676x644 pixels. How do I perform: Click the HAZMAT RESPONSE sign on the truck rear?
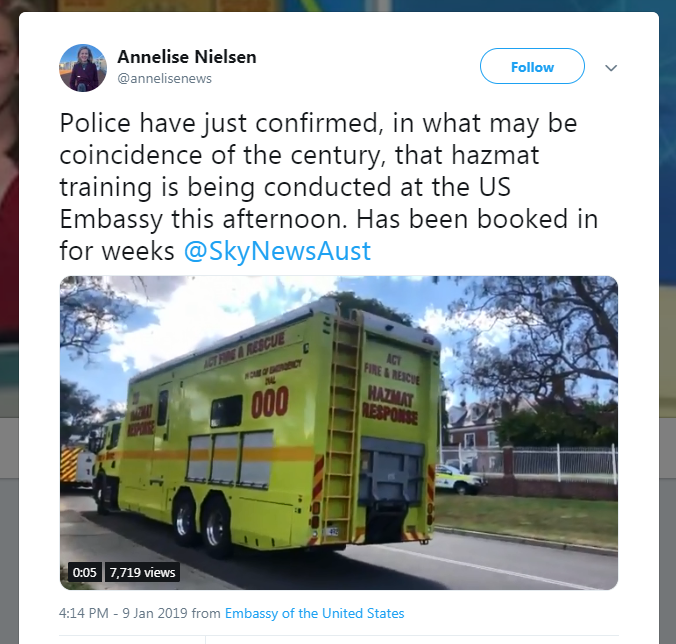[x=391, y=406]
